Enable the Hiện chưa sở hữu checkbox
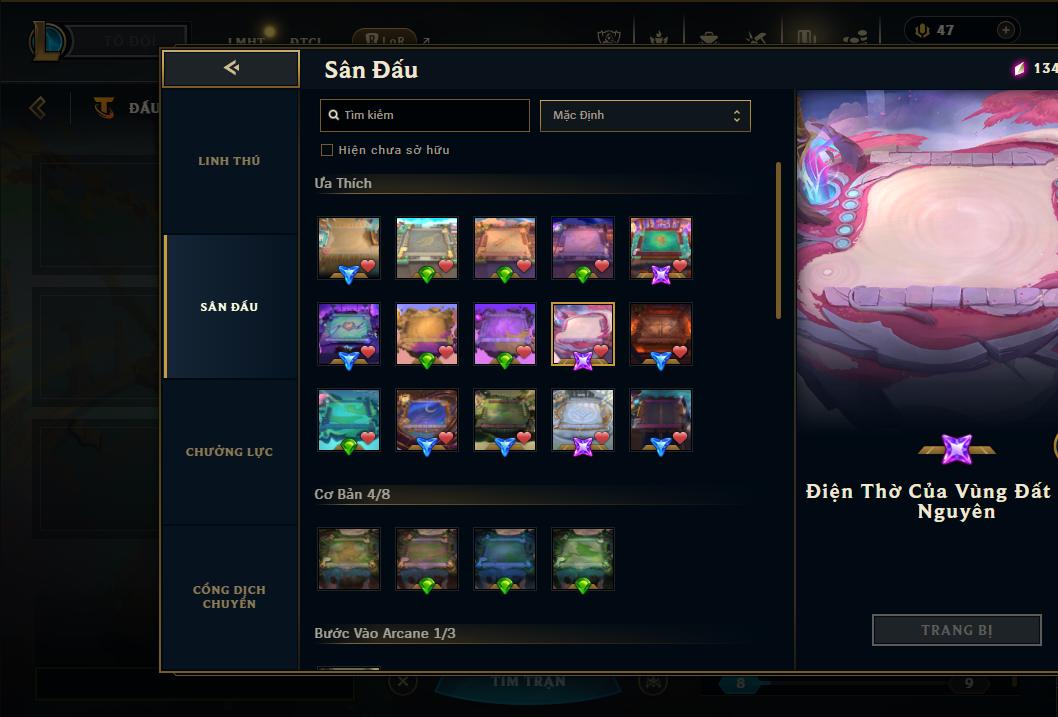The image size is (1058, 717). (x=327, y=150)
